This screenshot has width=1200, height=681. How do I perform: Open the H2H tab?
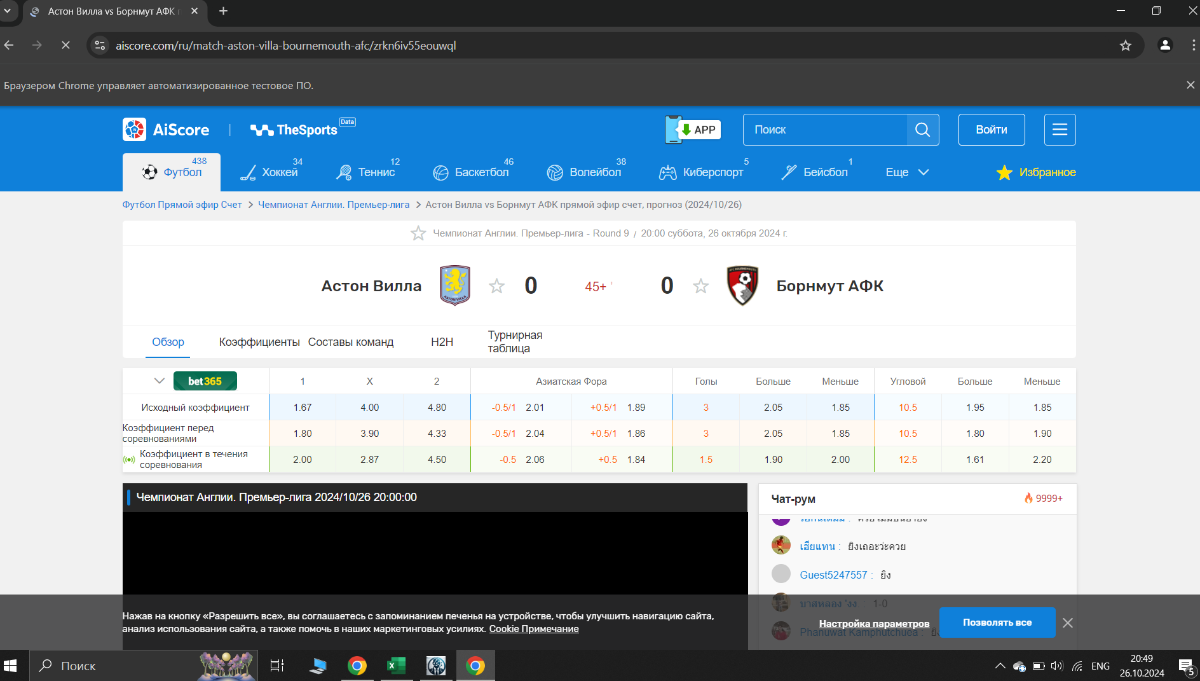442,342
